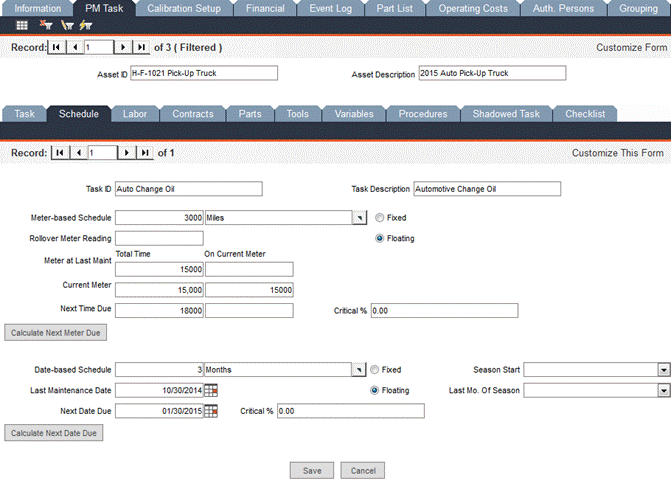Go to next asset record in top navigator
Screen dimensions: 671x484
click(123, 47)
